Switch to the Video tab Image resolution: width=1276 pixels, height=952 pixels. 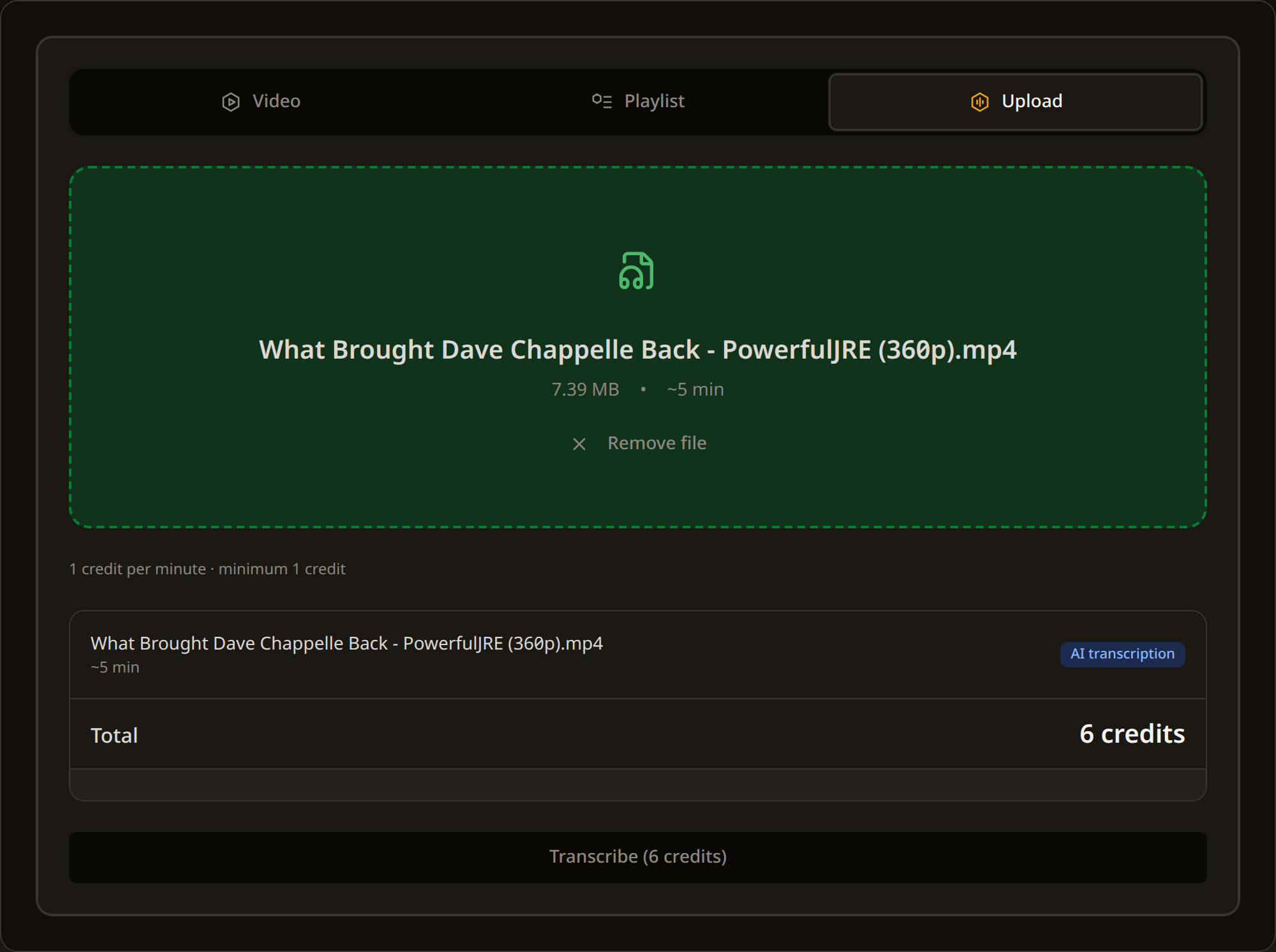pyautogui.click(x=261, y=101)
